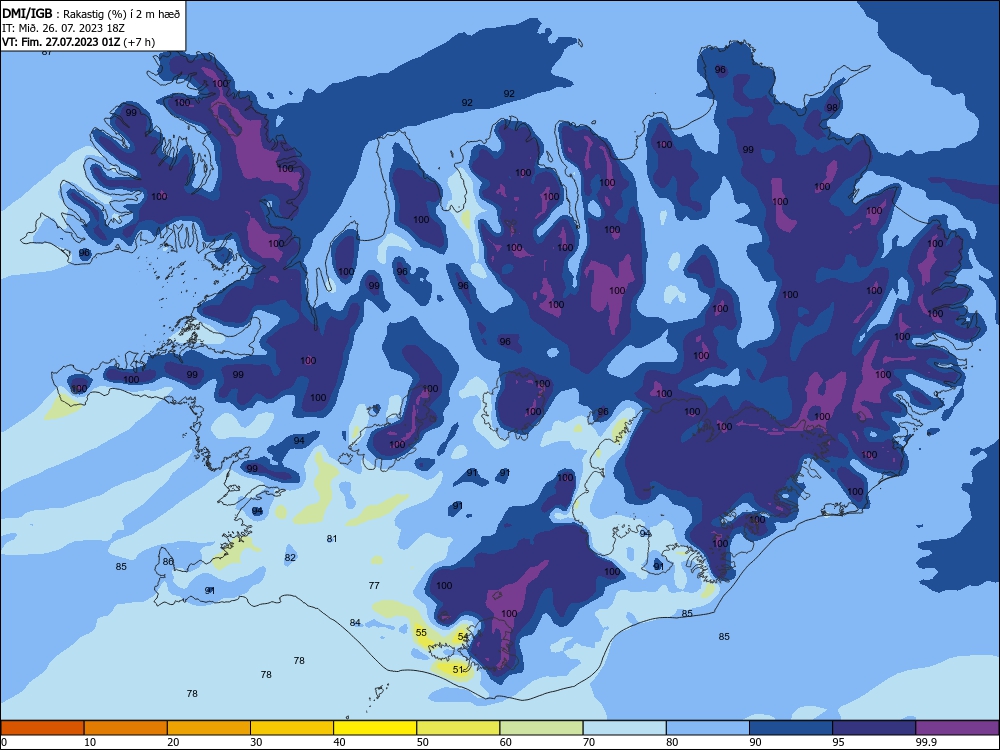This screenshot has width=1000, height=750.
Task: Click the 'VT: Fim. 27.07.2023 01Z (+7 h)' line
Action: (x=78, y=42)
